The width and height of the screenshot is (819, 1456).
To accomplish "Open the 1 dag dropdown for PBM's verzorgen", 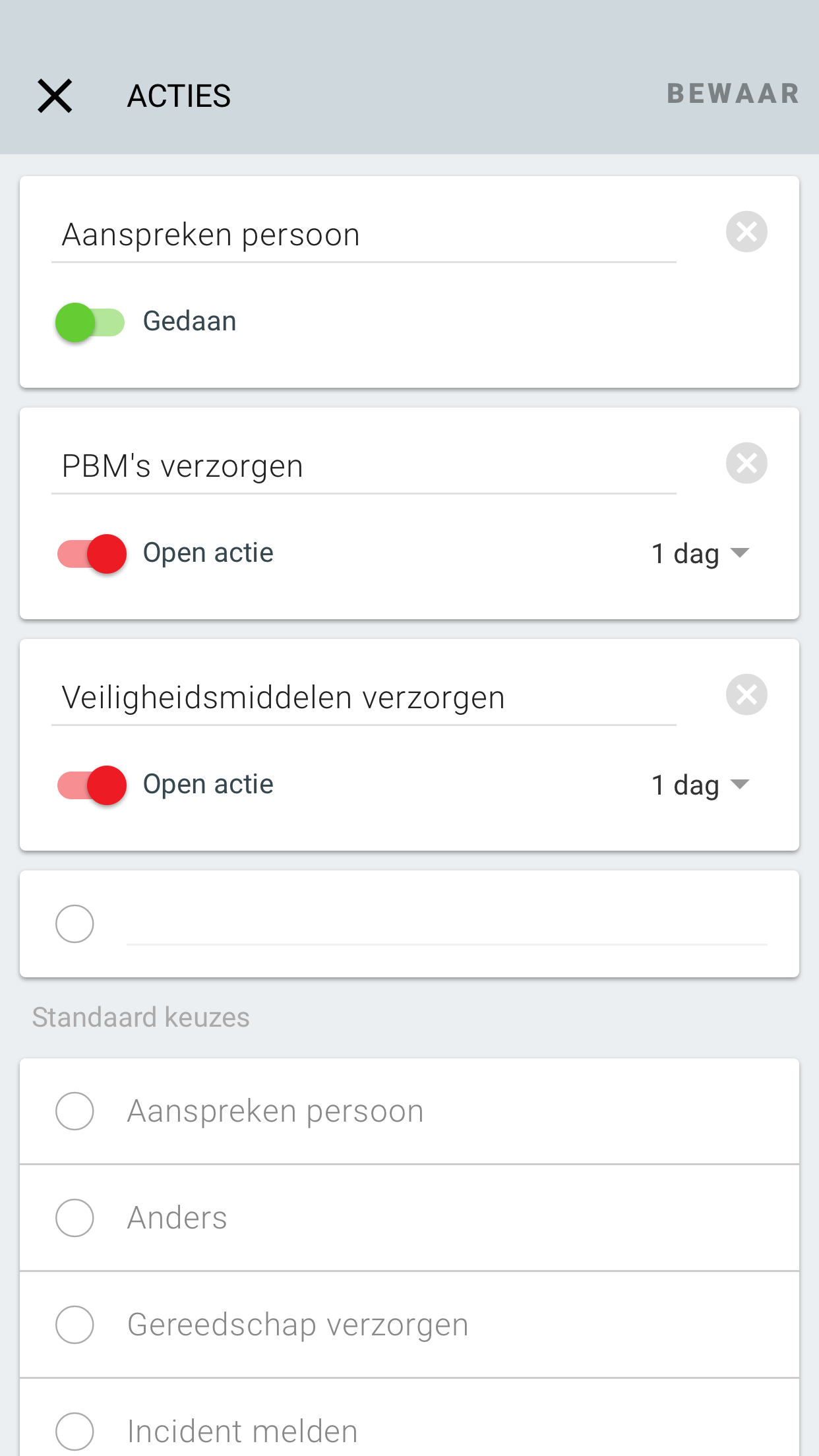I will point(700,553).
